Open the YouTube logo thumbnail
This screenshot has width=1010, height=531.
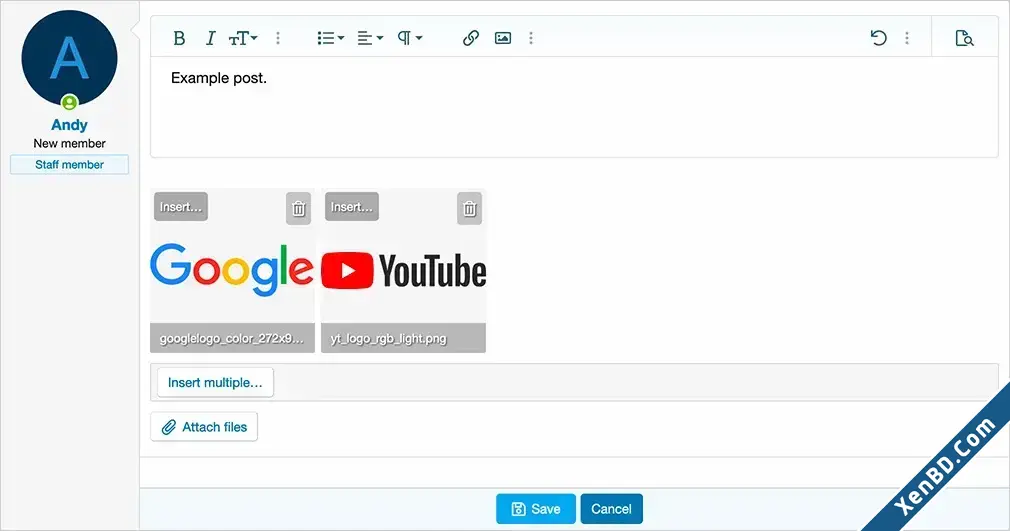(x=403, y=271)
